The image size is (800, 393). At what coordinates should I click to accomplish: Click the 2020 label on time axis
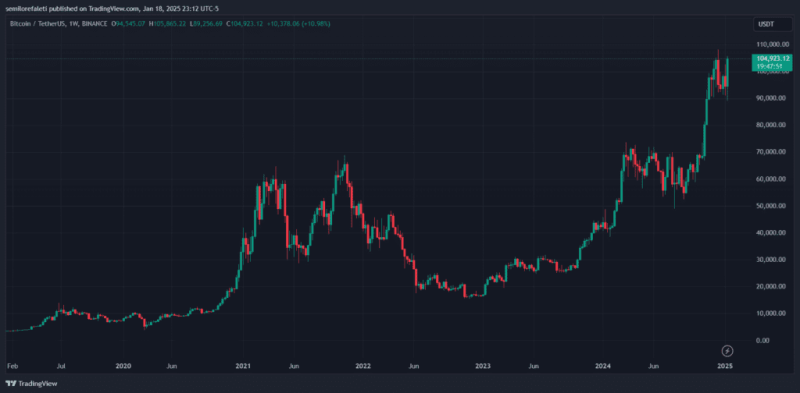[124, 366]
